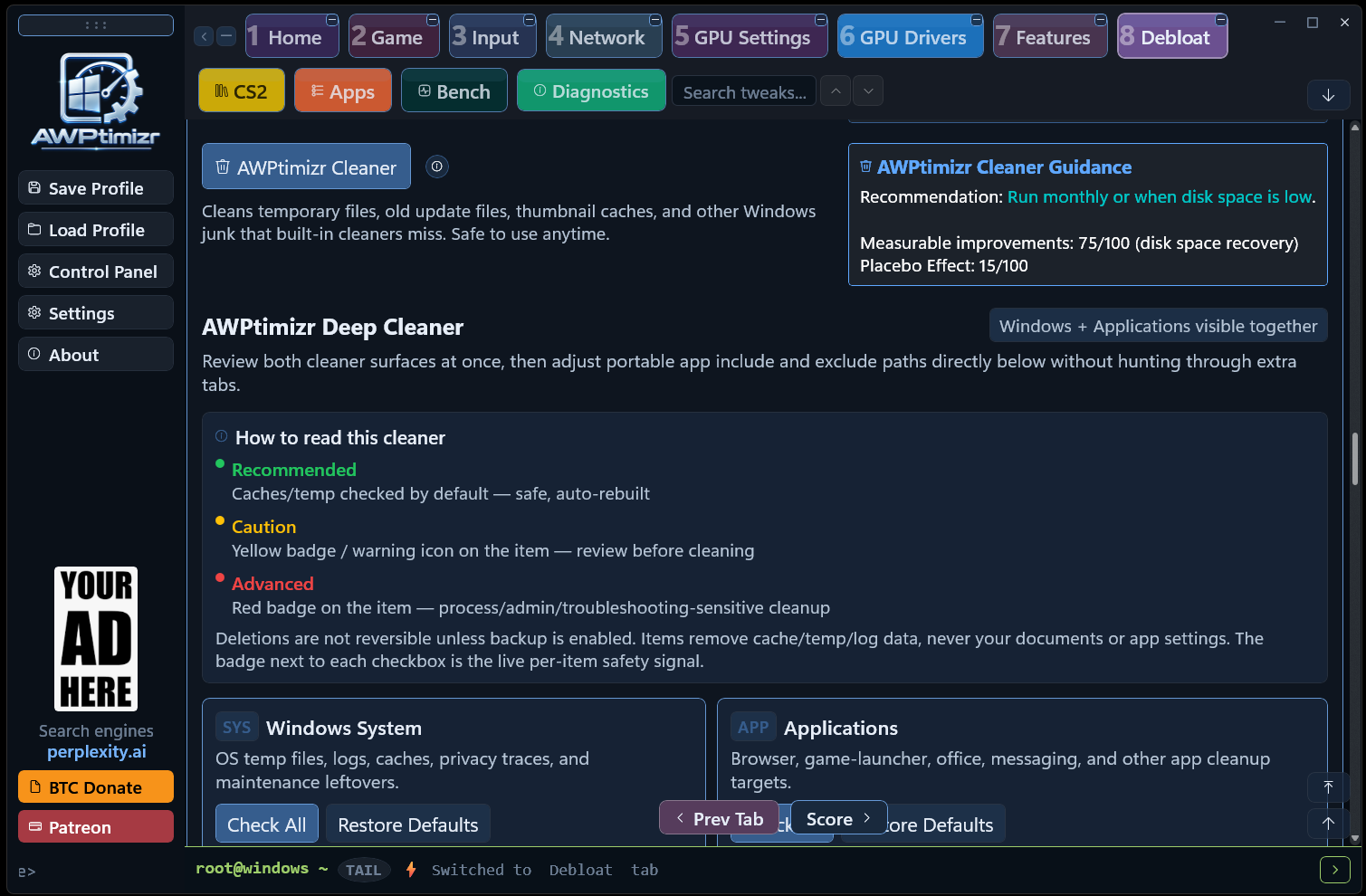The height and width of the screenshot is (896, 1366).
Task: Click Load Profile in the sidebar
Action: [96, 230]
